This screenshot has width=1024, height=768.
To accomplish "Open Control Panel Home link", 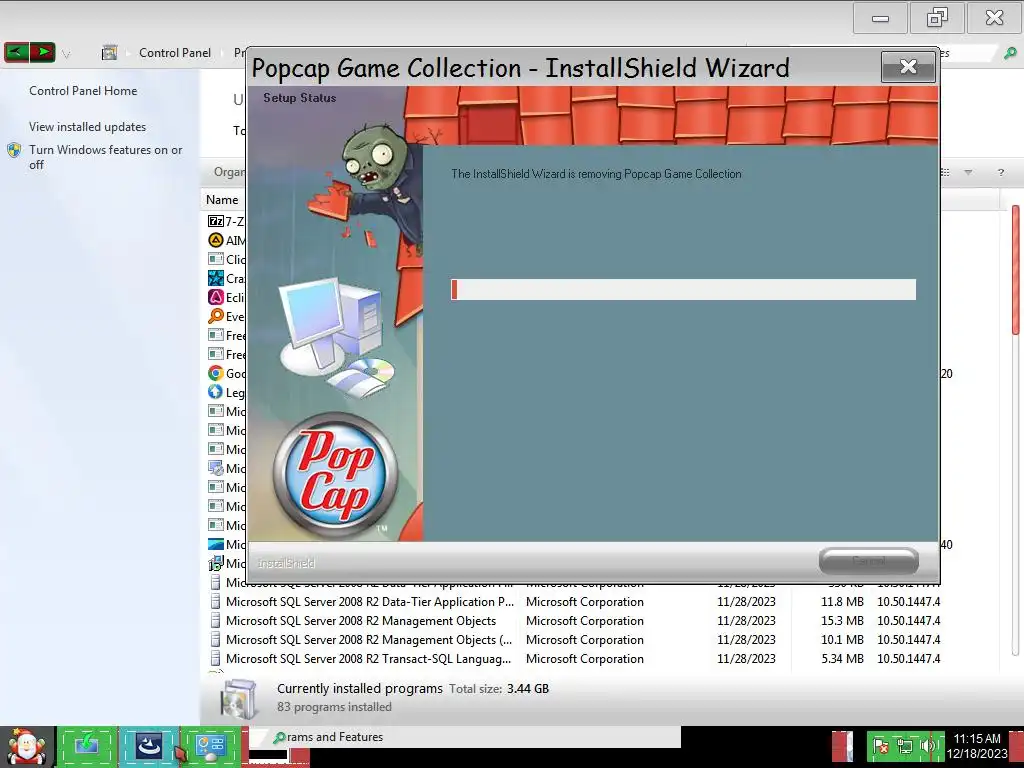I will (x=83, y=91).
